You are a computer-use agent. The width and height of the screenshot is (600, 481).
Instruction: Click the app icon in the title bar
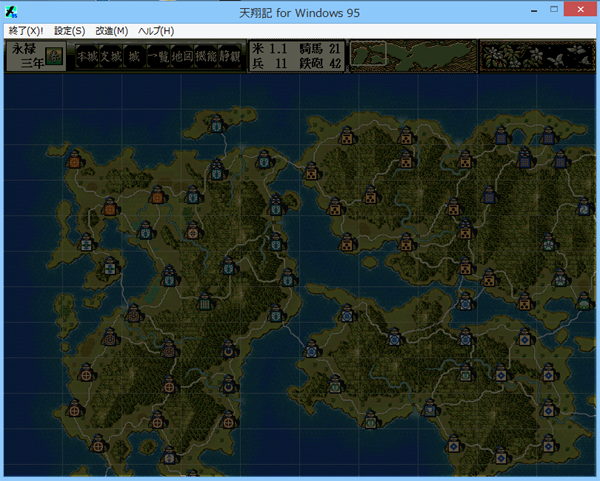(12, 11)
